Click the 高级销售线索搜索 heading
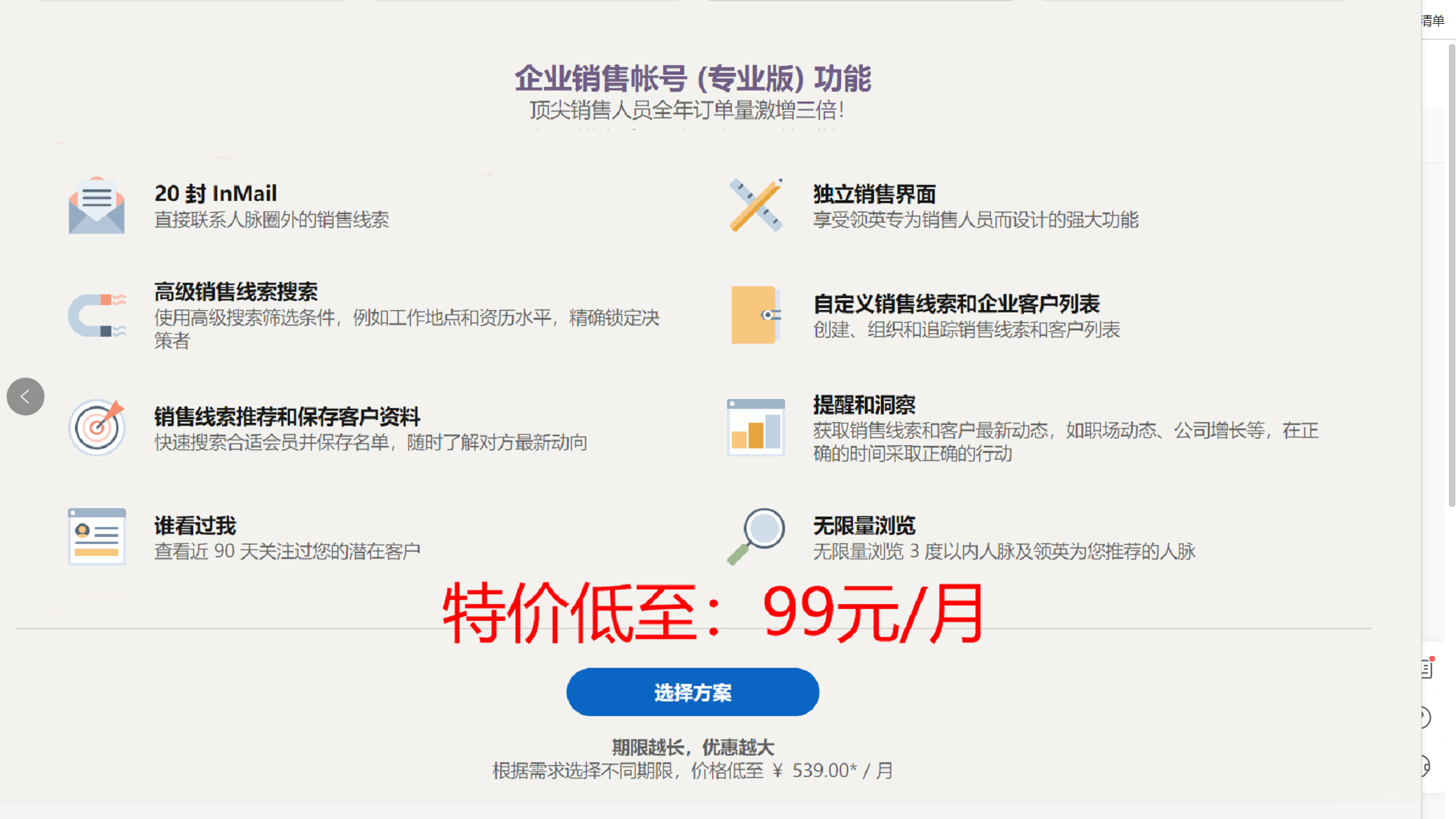Screen dimensions: 1456x819 [236, 292]
